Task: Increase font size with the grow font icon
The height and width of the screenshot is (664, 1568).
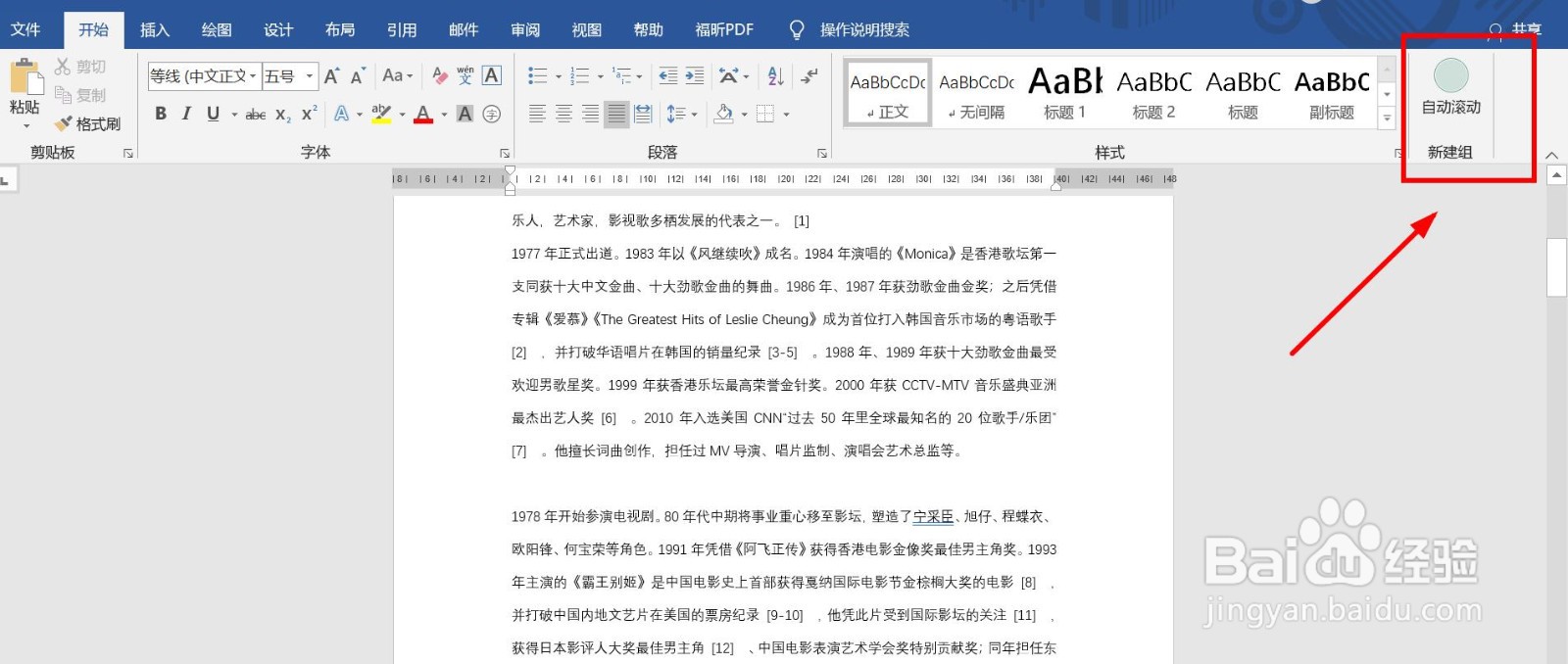Action: pyautogui.click(x=332, y=76)
